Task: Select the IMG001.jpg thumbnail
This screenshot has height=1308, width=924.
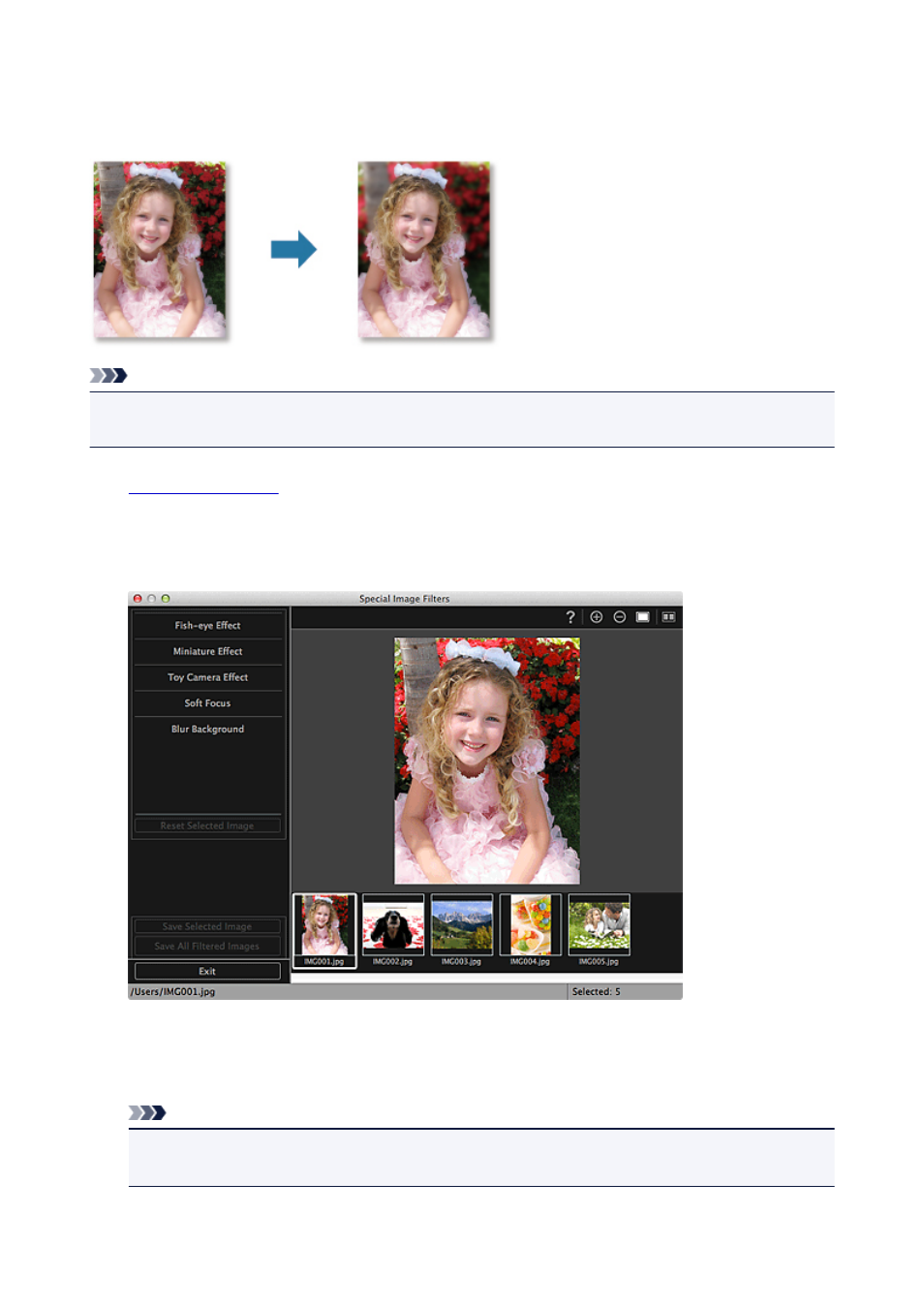Action: (x=324, y=930)
